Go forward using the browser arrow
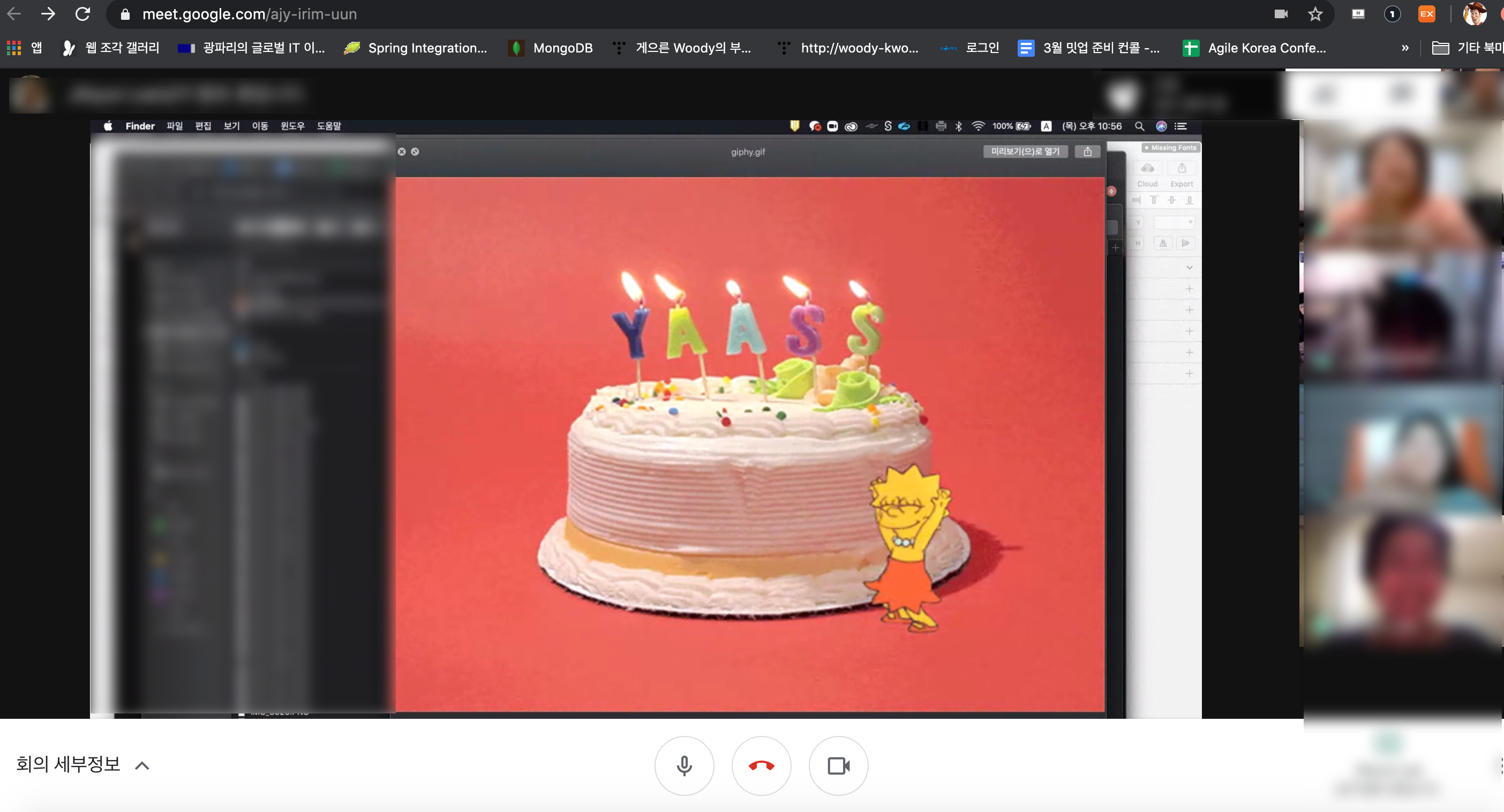This screenshot has width=1504, height=812. (x=48, y=14)
